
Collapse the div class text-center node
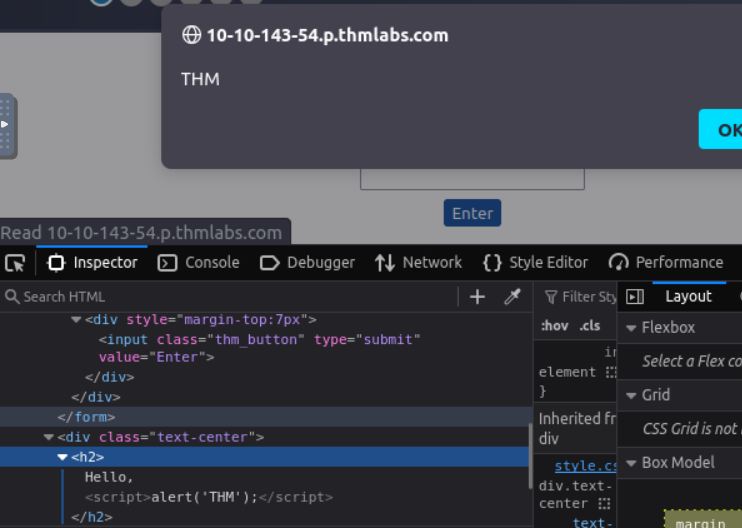(48, 437)
